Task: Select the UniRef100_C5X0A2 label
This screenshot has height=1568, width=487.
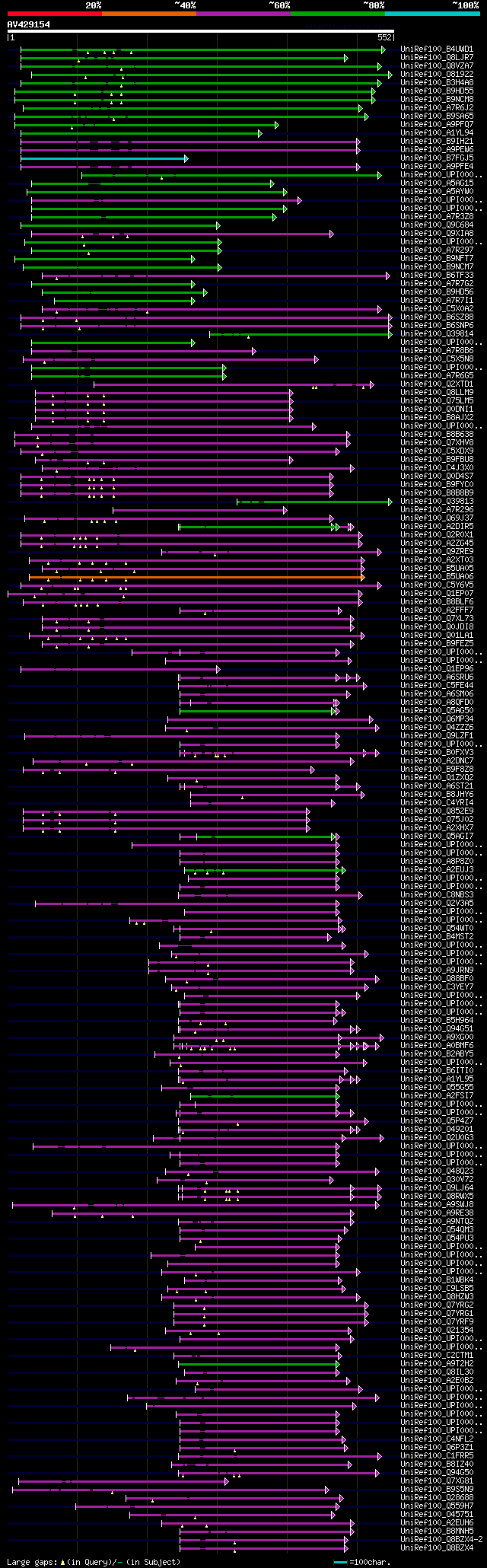Action: [x=437, y=309]
